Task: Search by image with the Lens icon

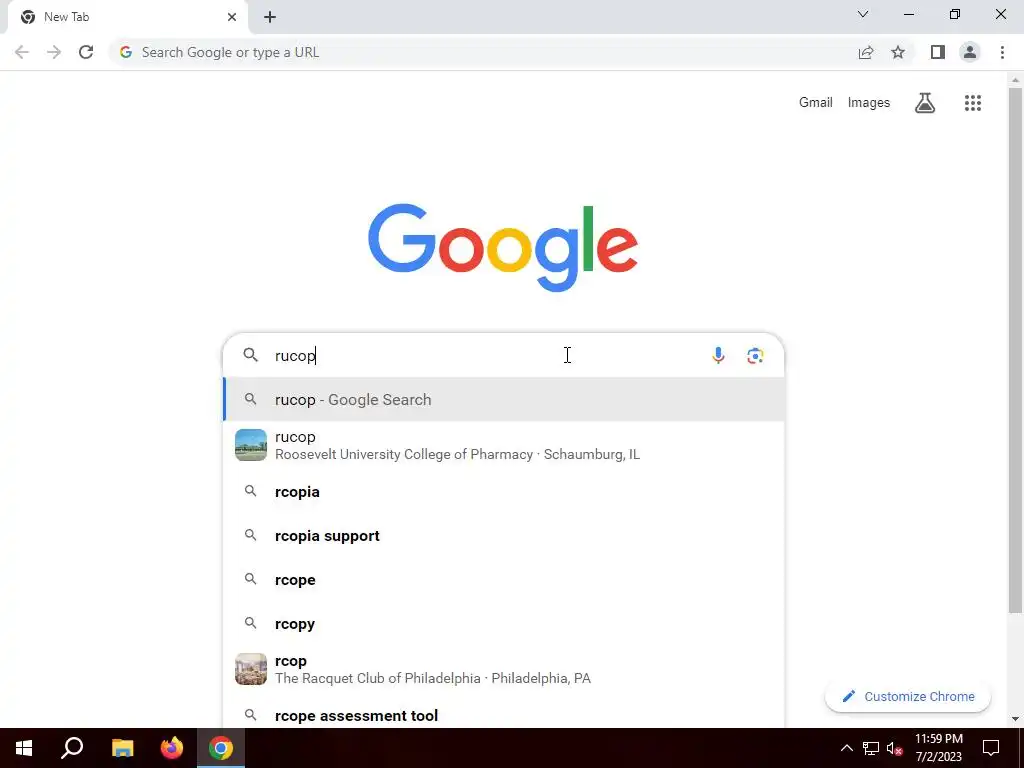Action: point(755,355)
